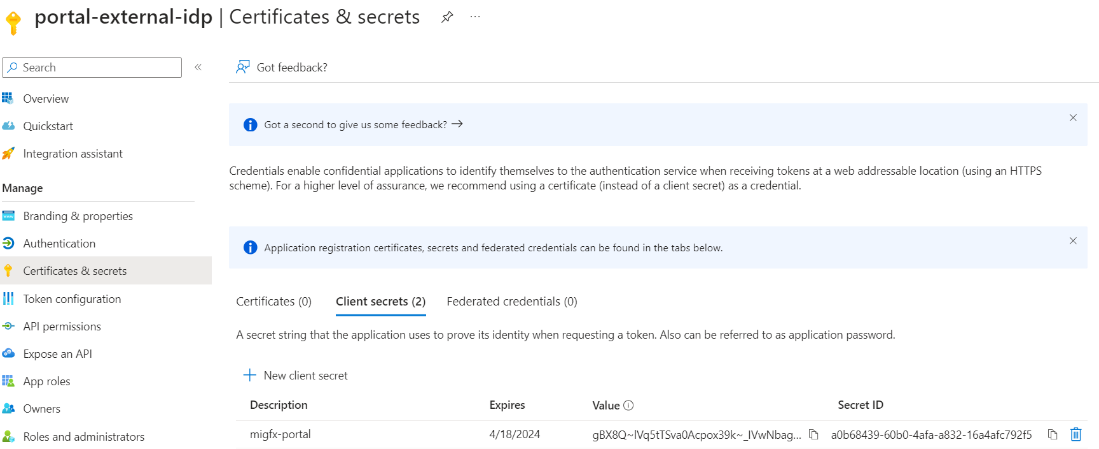Click the Branding & properties icon
Image resolution: width=1099 pixels, height=449 pixels.
coord(8,216)
